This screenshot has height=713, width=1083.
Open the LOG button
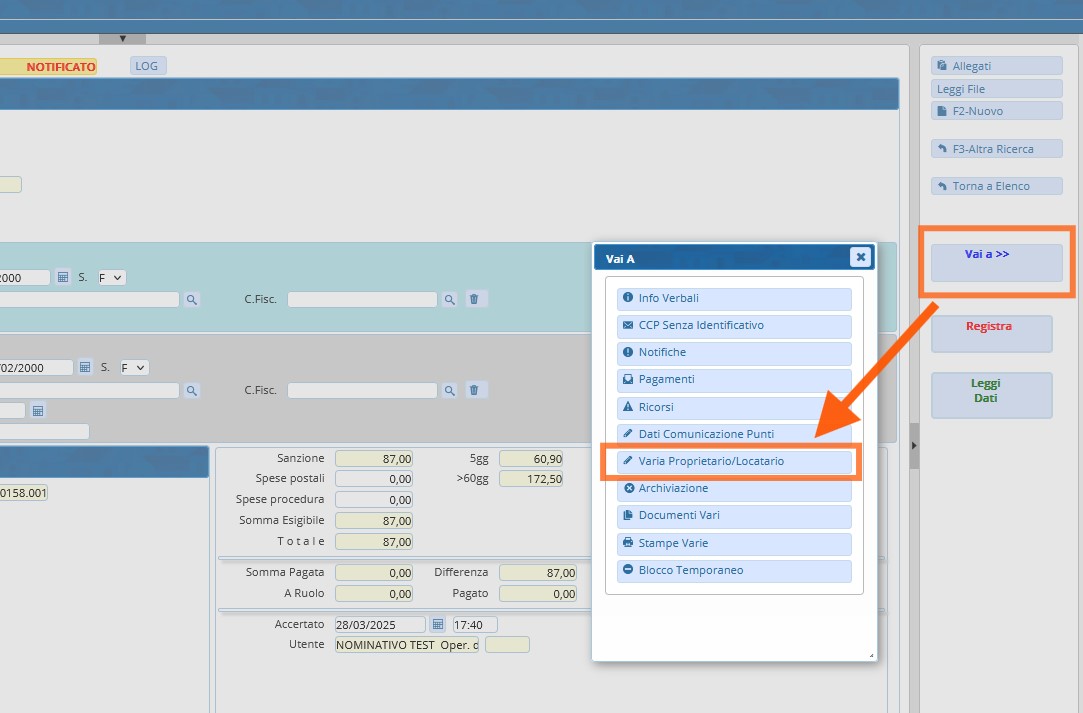click(148, 66)
